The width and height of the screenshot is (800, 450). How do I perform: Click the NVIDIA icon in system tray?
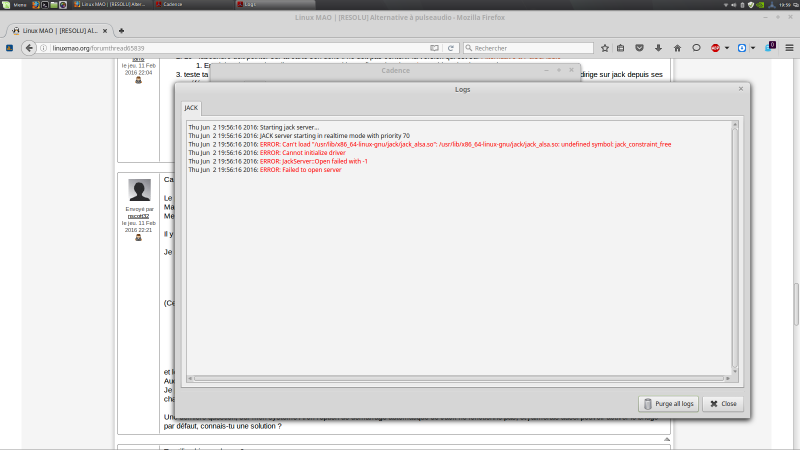[760, 5]
